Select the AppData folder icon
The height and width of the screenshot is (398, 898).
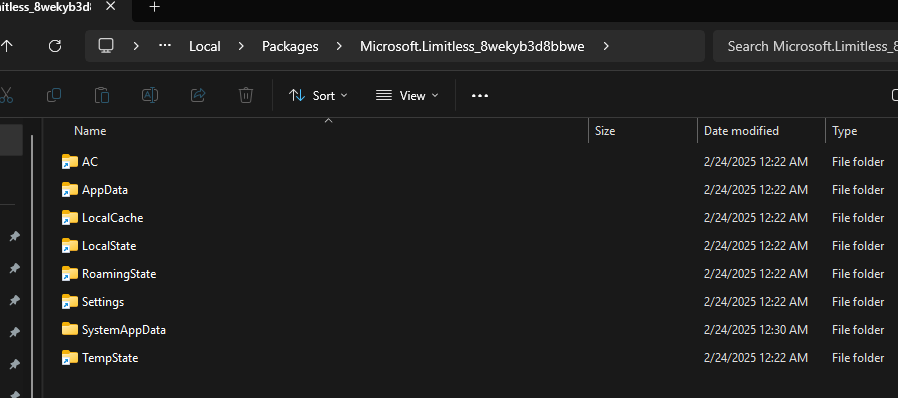(x=69, y=190)
